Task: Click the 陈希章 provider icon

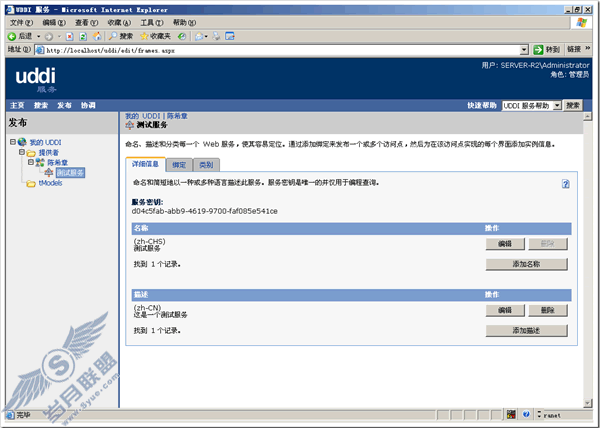Action: click(40, 163)
